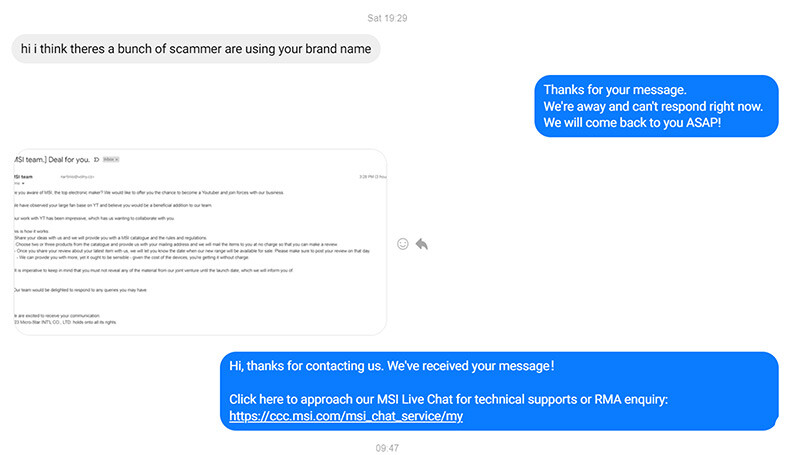786x455 pixels.
Task: Click the 'Micro-Star INTL CO., LTD' footer line
Action: (x=65, y=322)
